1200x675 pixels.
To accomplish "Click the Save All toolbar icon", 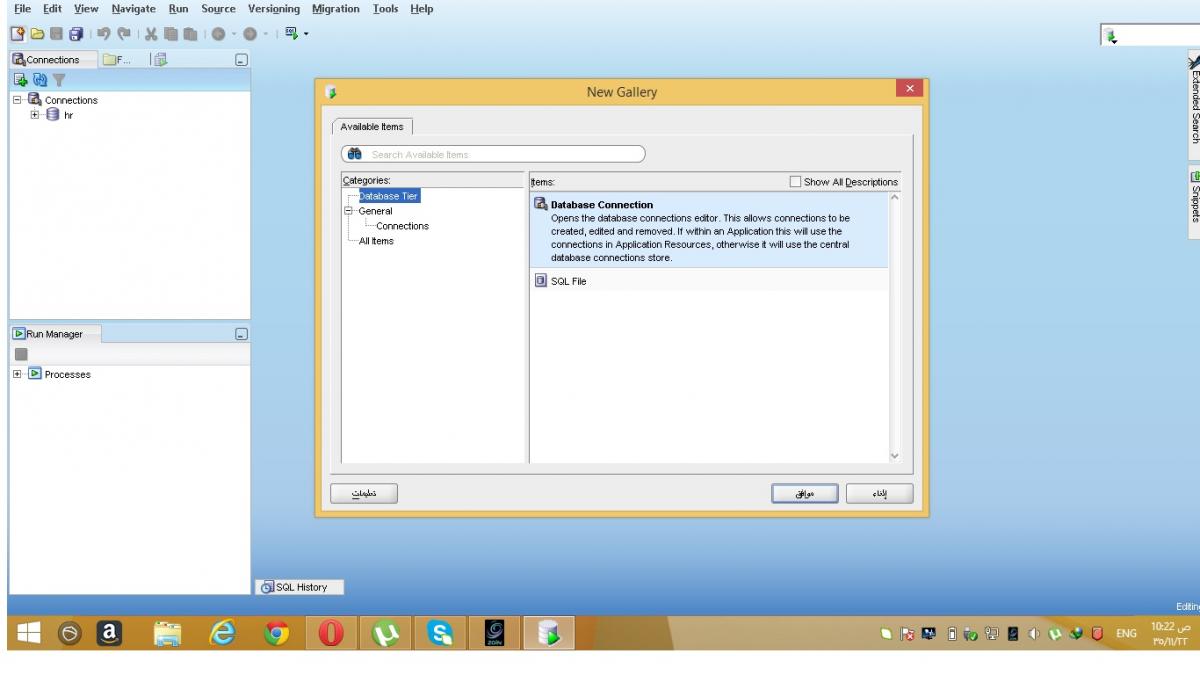I will pos(75,34).
